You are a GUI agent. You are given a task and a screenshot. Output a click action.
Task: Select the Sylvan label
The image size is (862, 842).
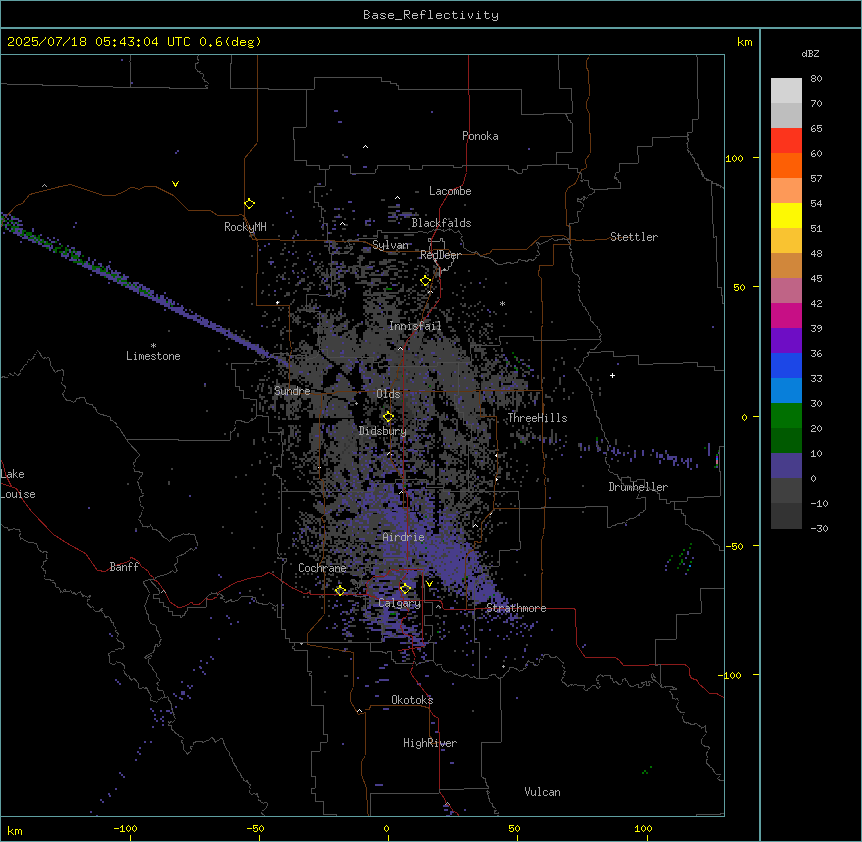tap(391, 245)
